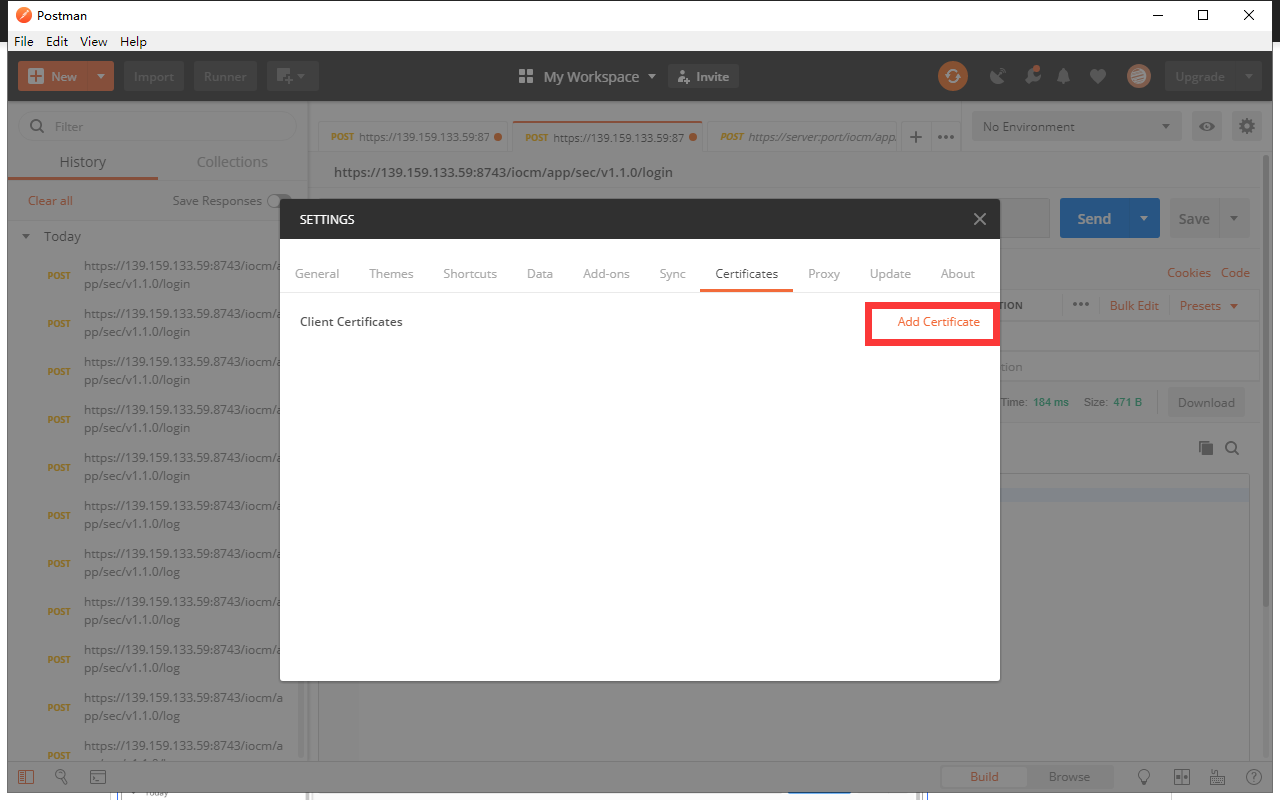The image size is (1280, 800).
Task: Click the copy response icon
Action: [x=1206, y=448]
